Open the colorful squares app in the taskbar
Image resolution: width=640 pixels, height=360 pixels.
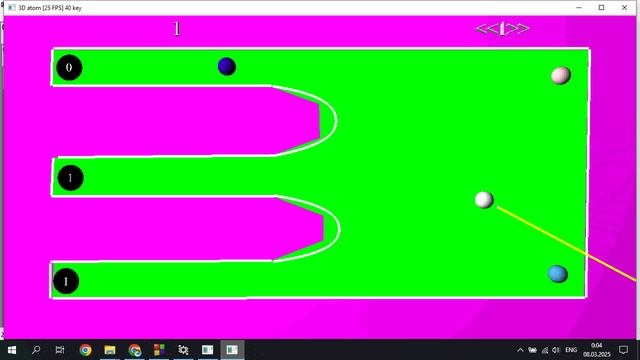tap(159, 350)
